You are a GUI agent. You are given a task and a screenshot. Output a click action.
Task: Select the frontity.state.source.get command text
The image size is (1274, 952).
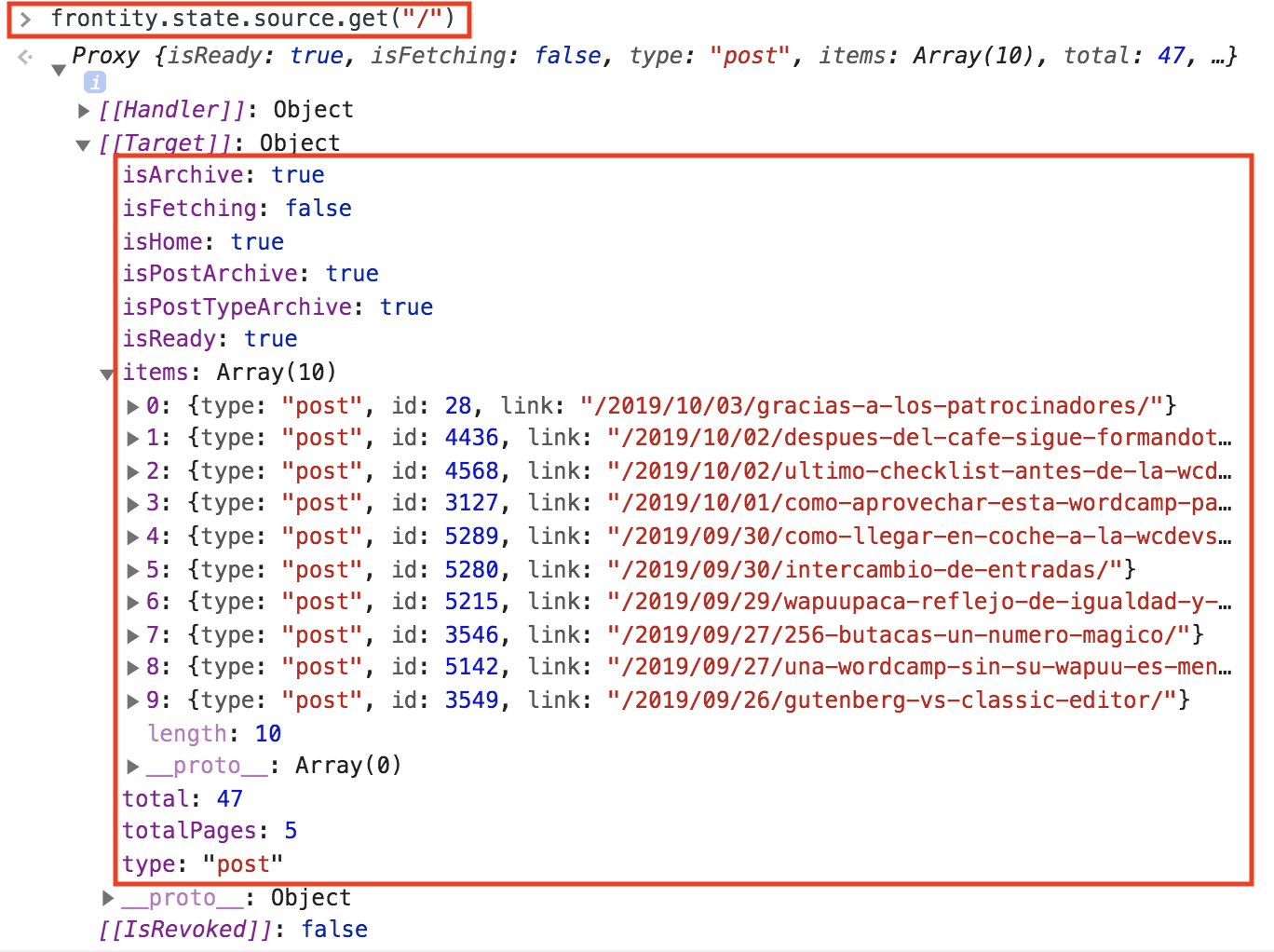pyautogui.click(x=252, y=18)
